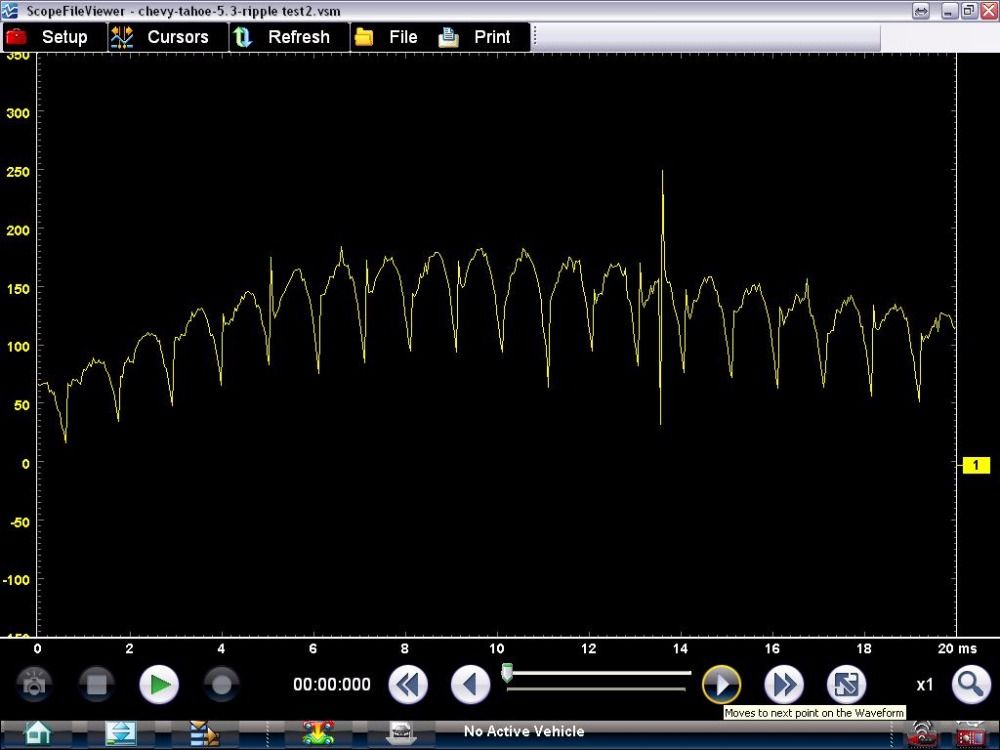Click the magnifying glass zoom icon
1000x750 pixels.
click(x=970, y=685)
